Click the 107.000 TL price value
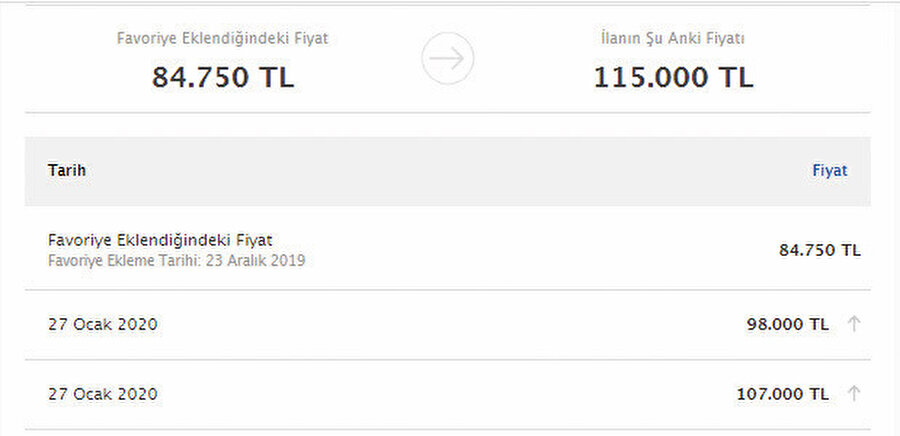This screenshot has width=900, height=436. (x=783, y=394)
